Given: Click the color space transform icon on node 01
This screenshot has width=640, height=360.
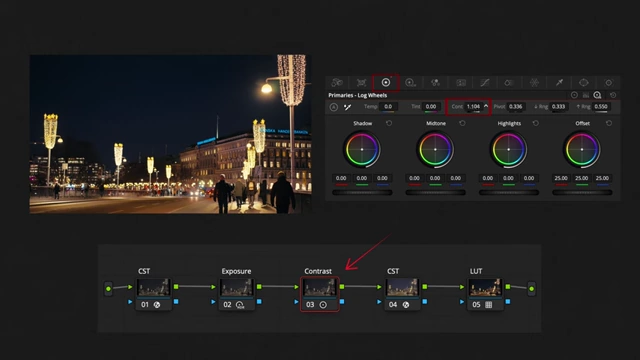Looking at the screenshot, I should [157, 305].
